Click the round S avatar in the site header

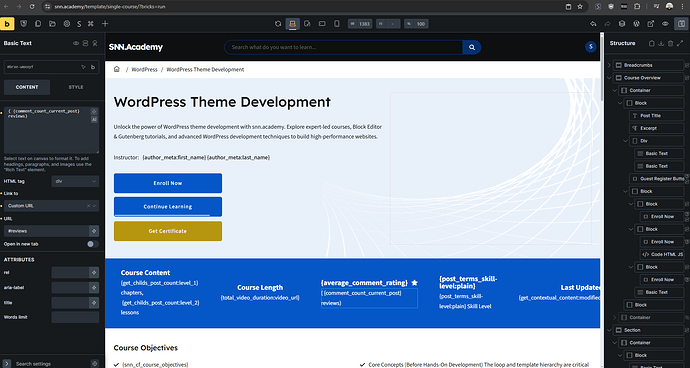(x=591, y=47)
